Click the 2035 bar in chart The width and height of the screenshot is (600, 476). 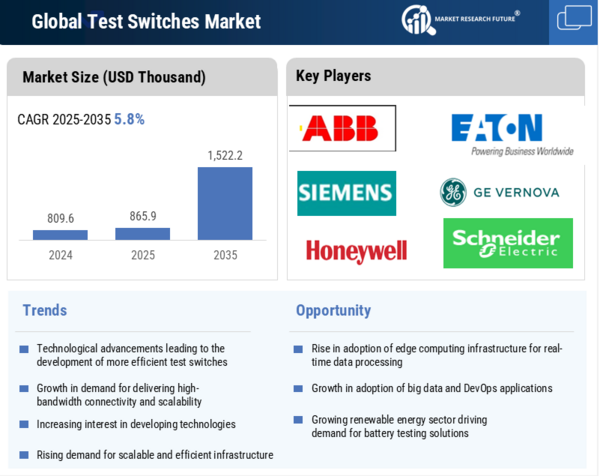[225, 203]
